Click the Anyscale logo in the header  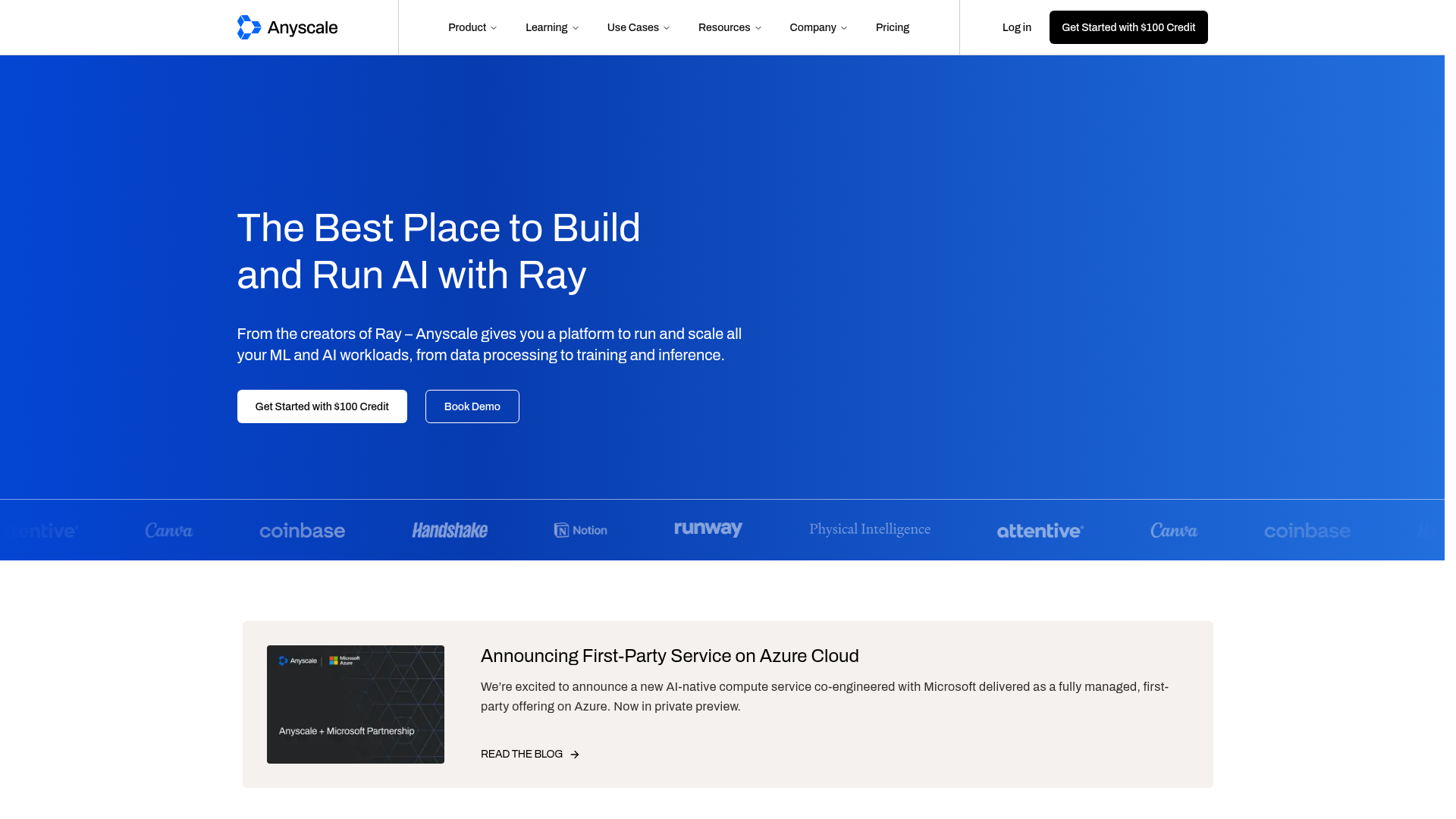[287, 27]
